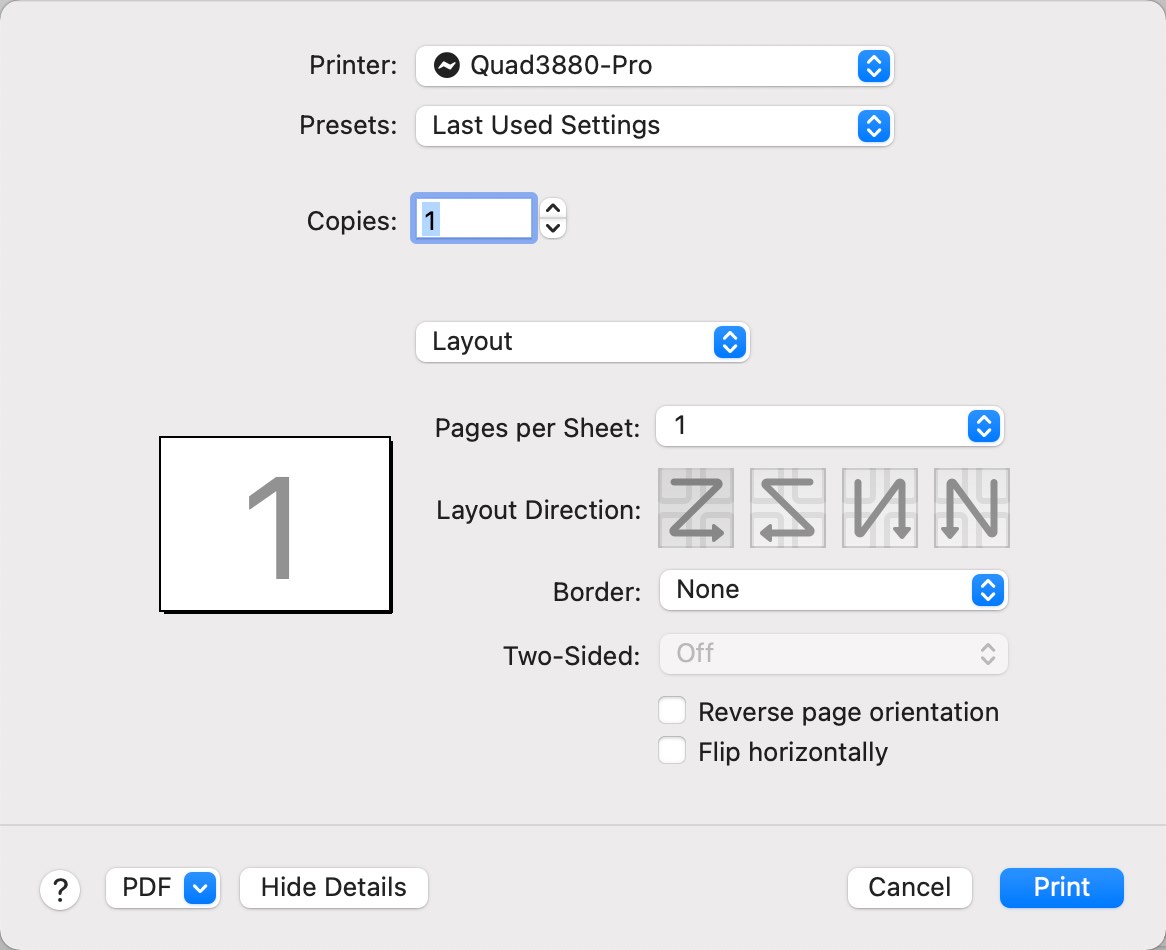
Task: Choose top-to-bottom then right layout direction icon
Action: 880,508
